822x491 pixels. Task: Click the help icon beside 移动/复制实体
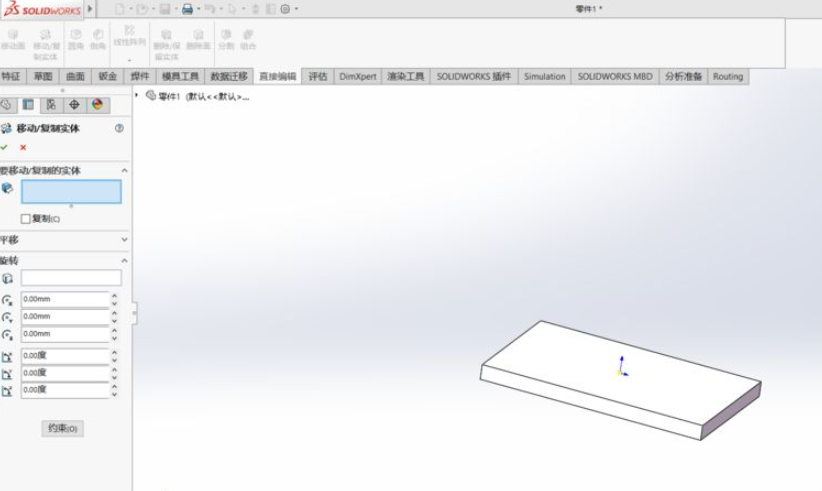120,128
